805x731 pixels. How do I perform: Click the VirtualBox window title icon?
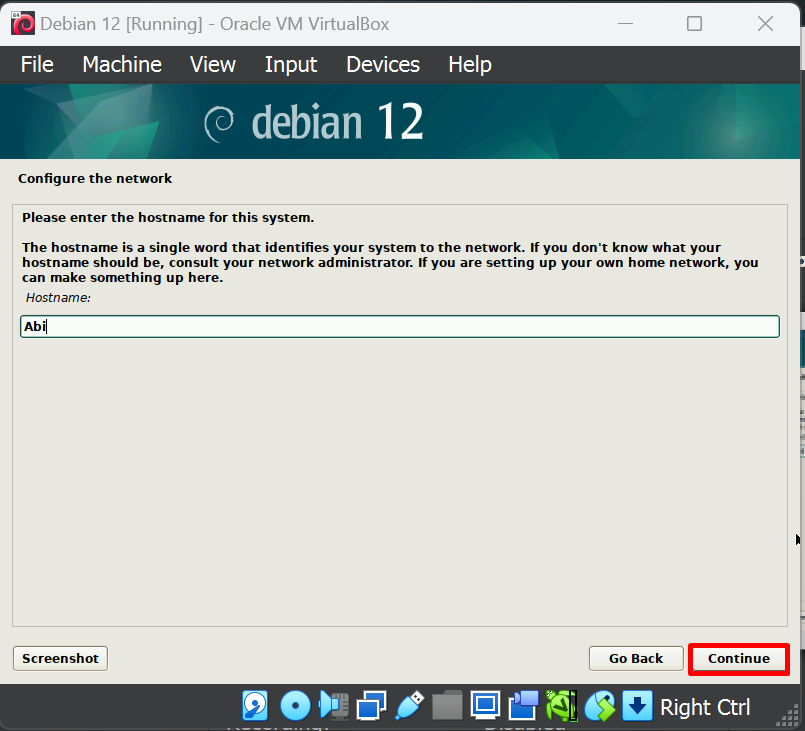(x=23, y=24)
